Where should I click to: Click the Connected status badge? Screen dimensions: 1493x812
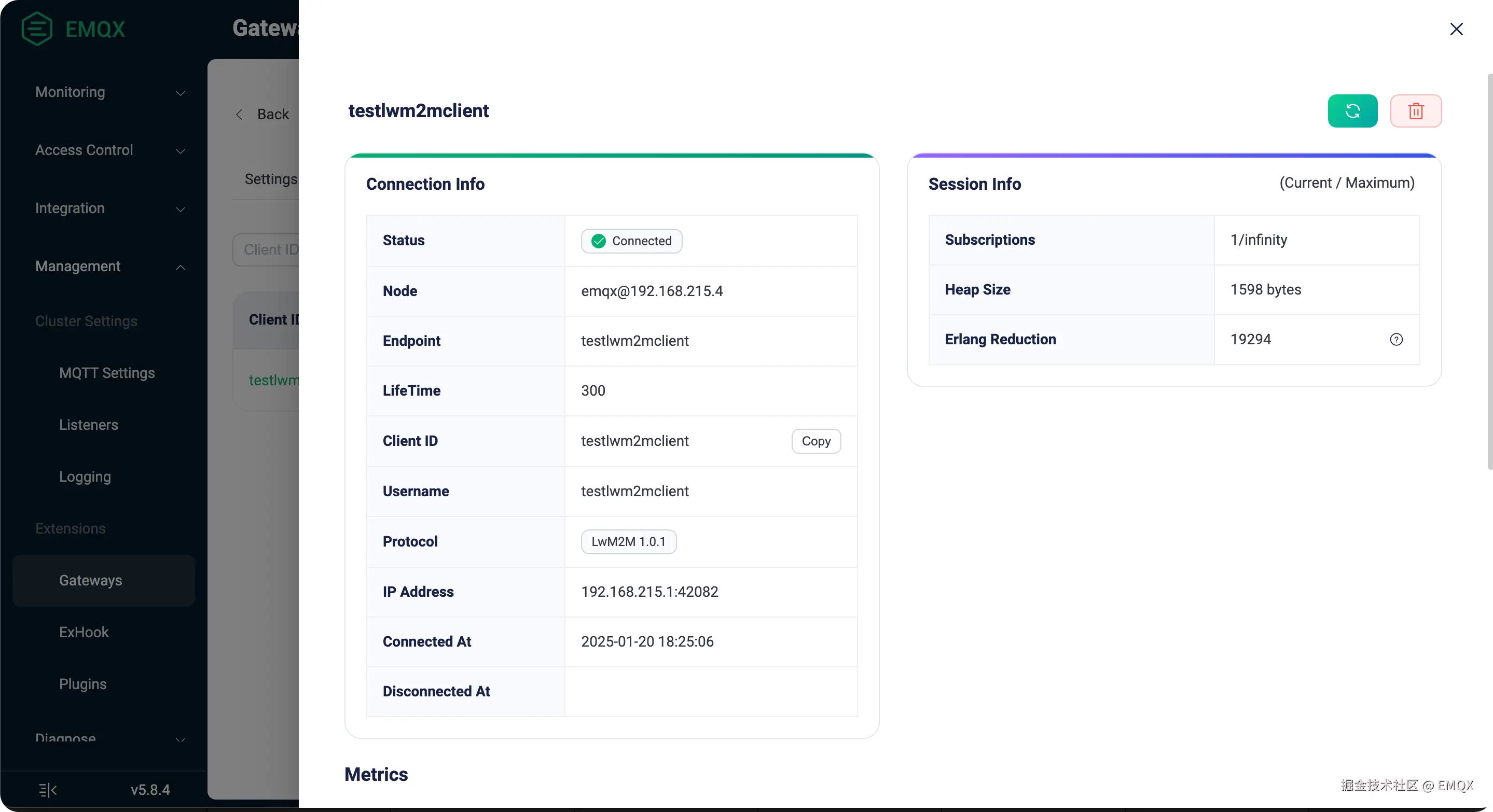pos(631,241)
